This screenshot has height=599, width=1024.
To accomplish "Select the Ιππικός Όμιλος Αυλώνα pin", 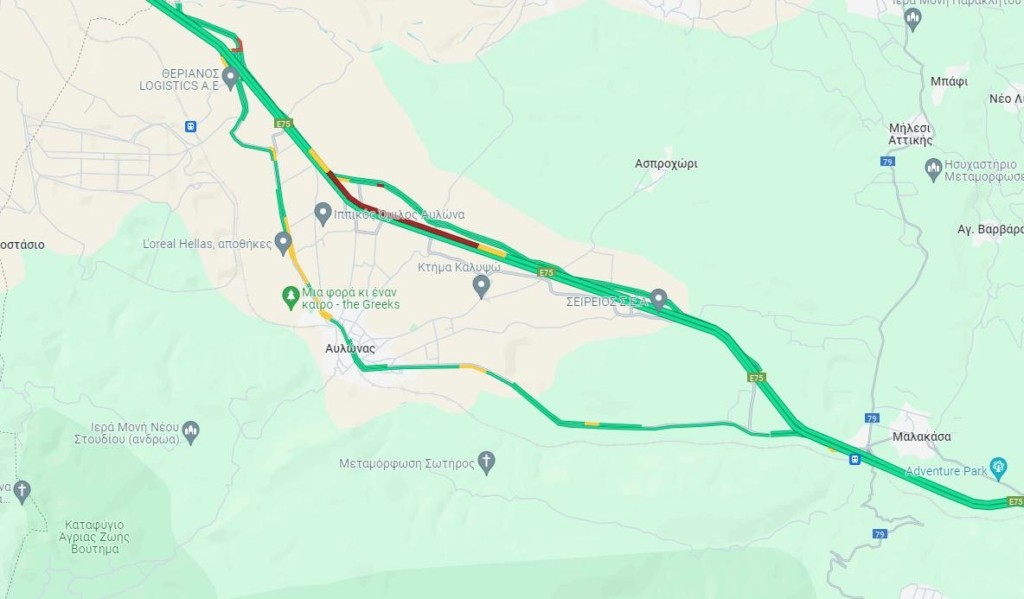I will click(322, 213).
